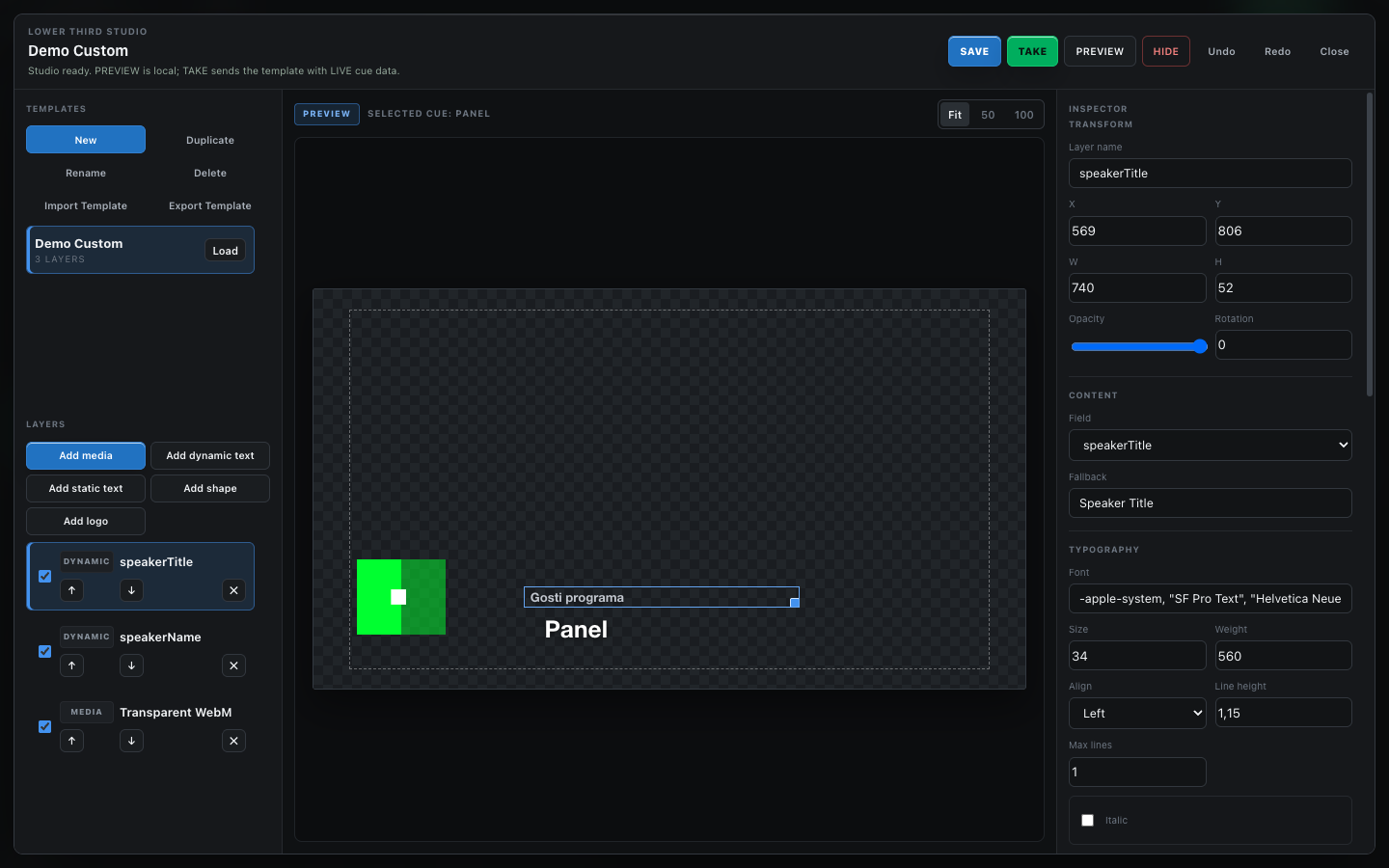Click the blue handle on selected box
The image size is (1389, 868).
click(795, 603)
